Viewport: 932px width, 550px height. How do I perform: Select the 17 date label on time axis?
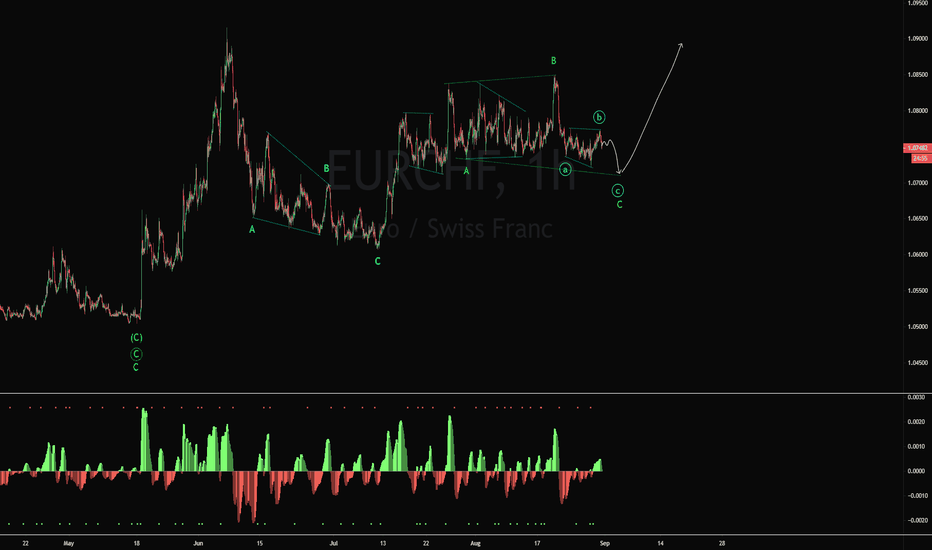[x=537, y=543]
